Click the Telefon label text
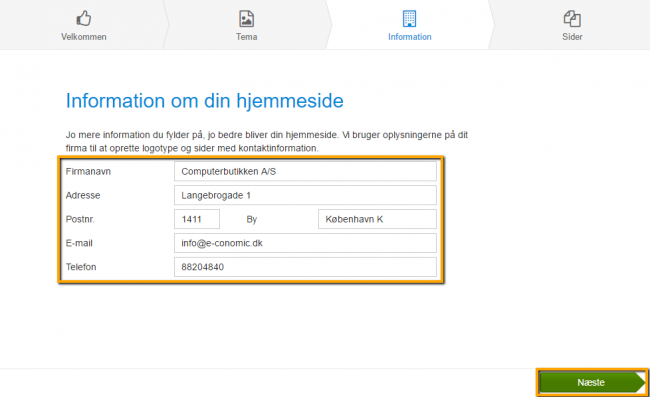Screen dimensions: 650x397 pyautogui.click(x=81, y=267)
